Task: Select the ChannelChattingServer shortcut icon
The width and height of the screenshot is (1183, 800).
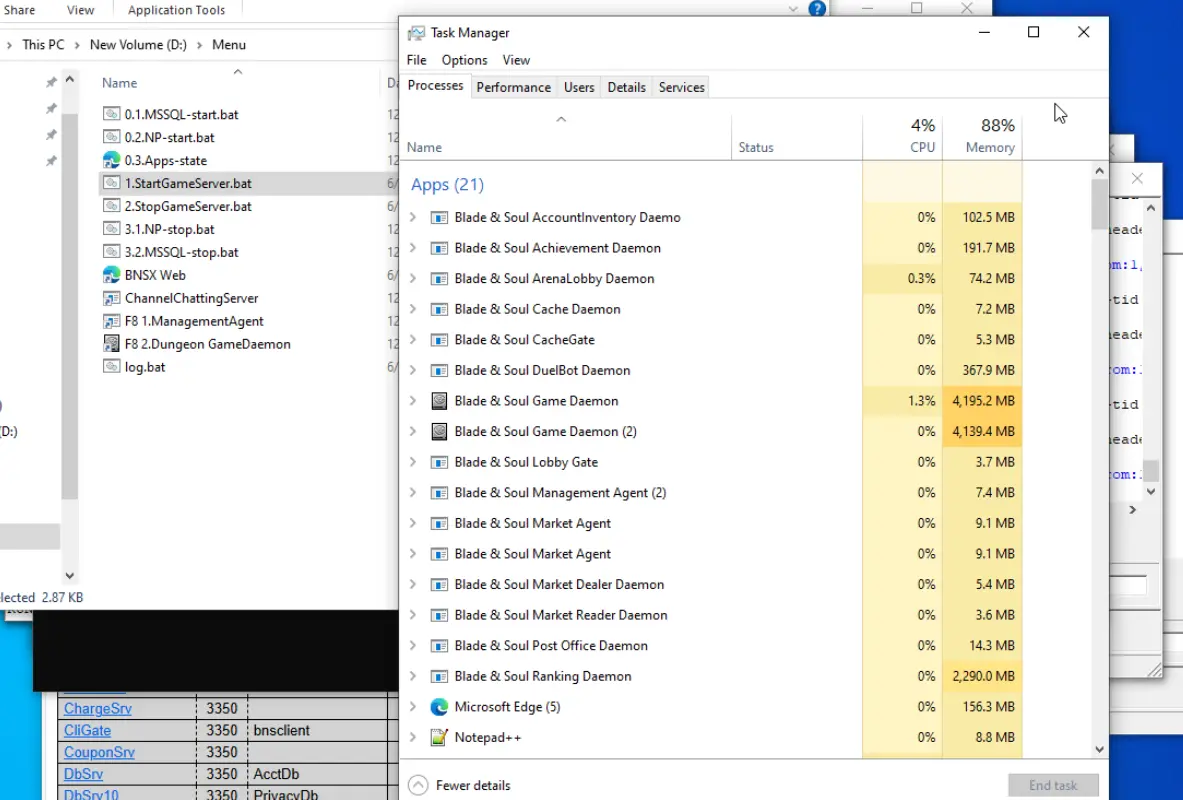Action: 112,298
